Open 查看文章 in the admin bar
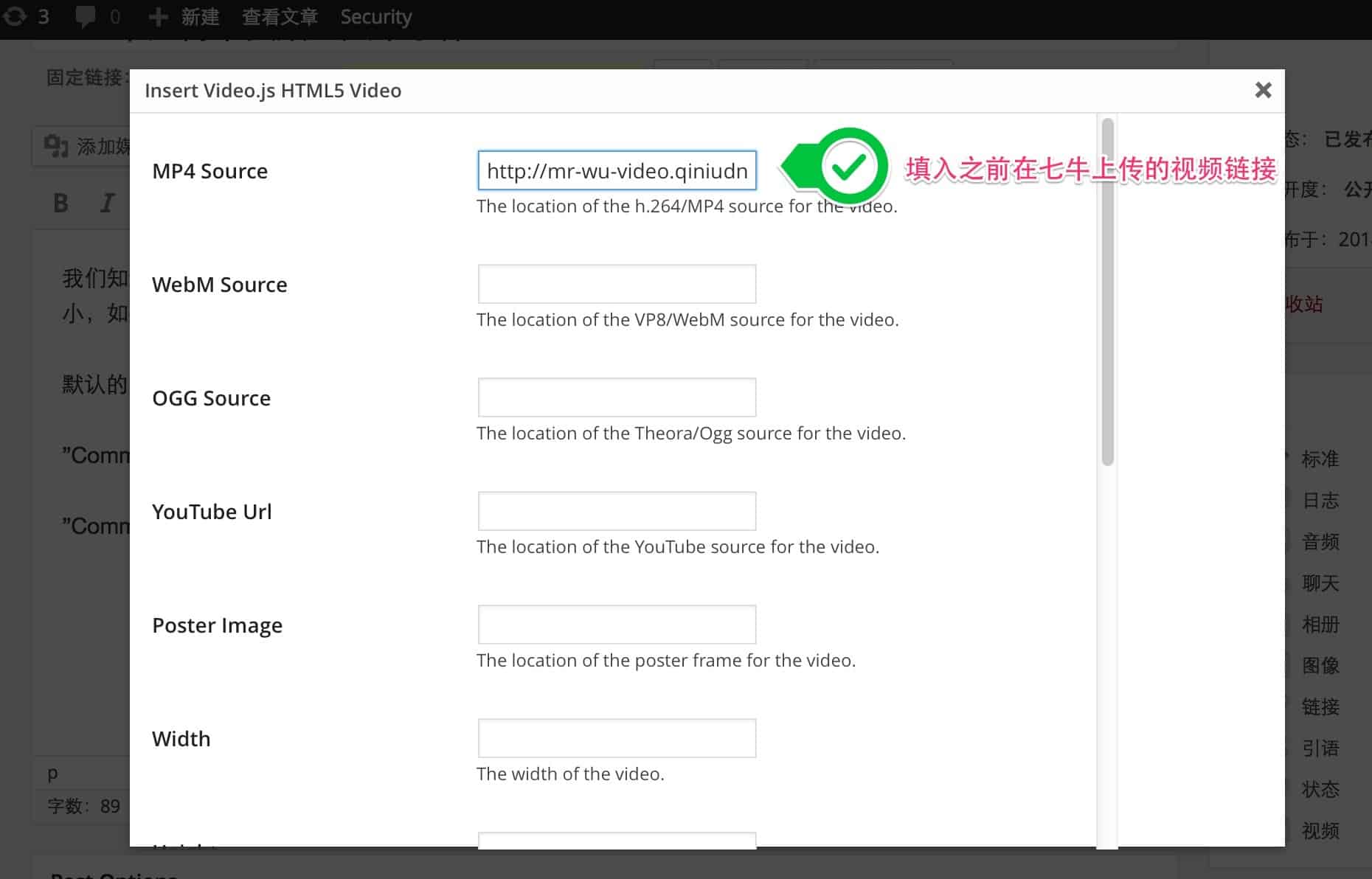The image size is (1372, 879). point(280,16)
